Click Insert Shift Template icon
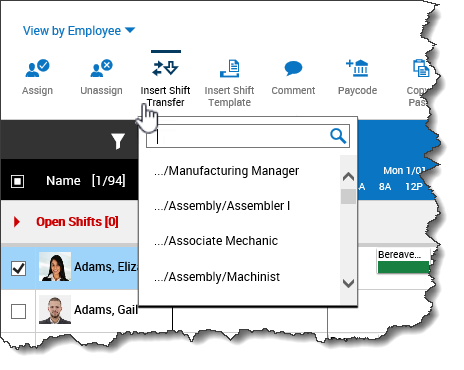Viewport: 464px width, 370px height. coord(230,68)
